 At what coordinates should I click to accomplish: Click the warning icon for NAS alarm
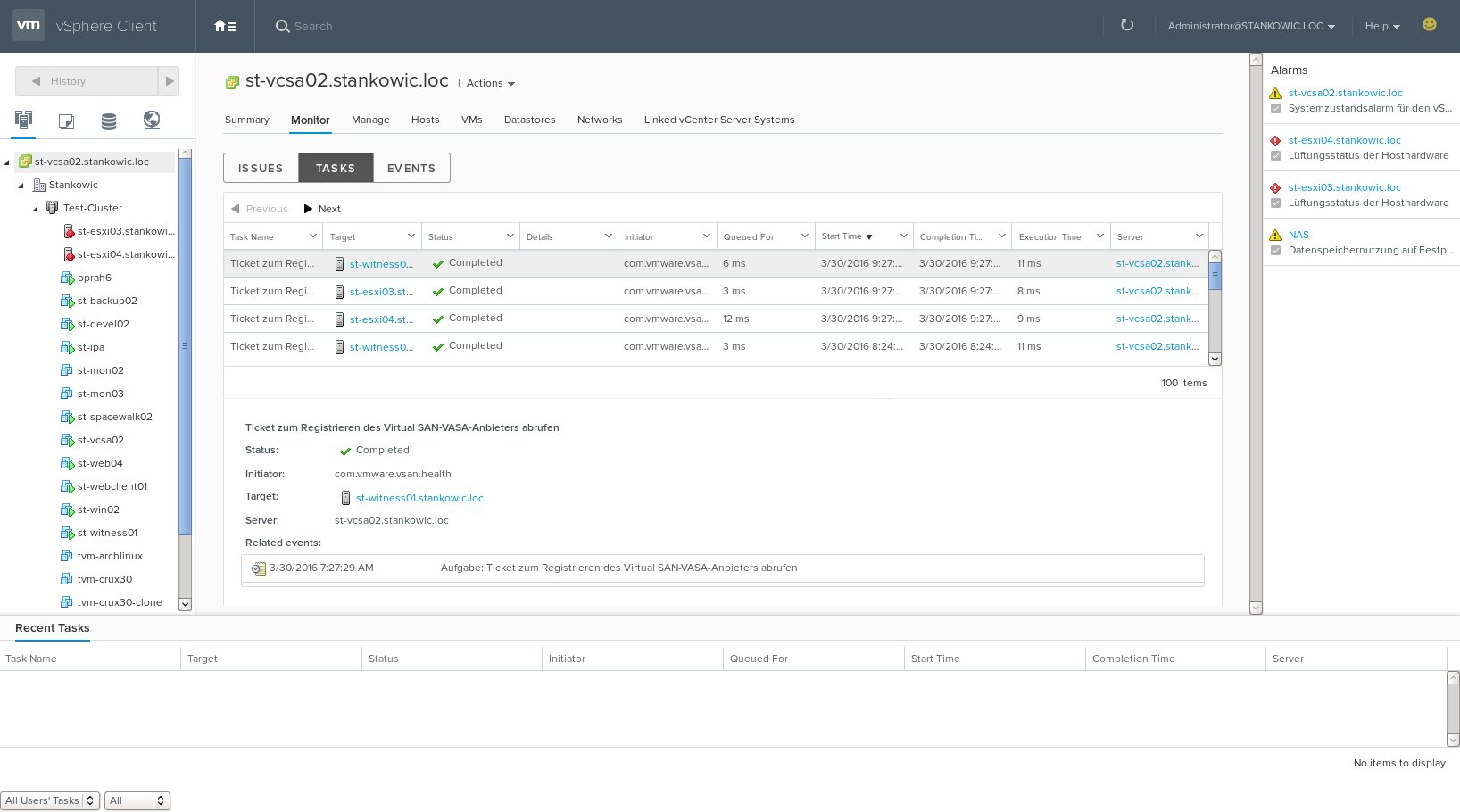(1275, 235)
